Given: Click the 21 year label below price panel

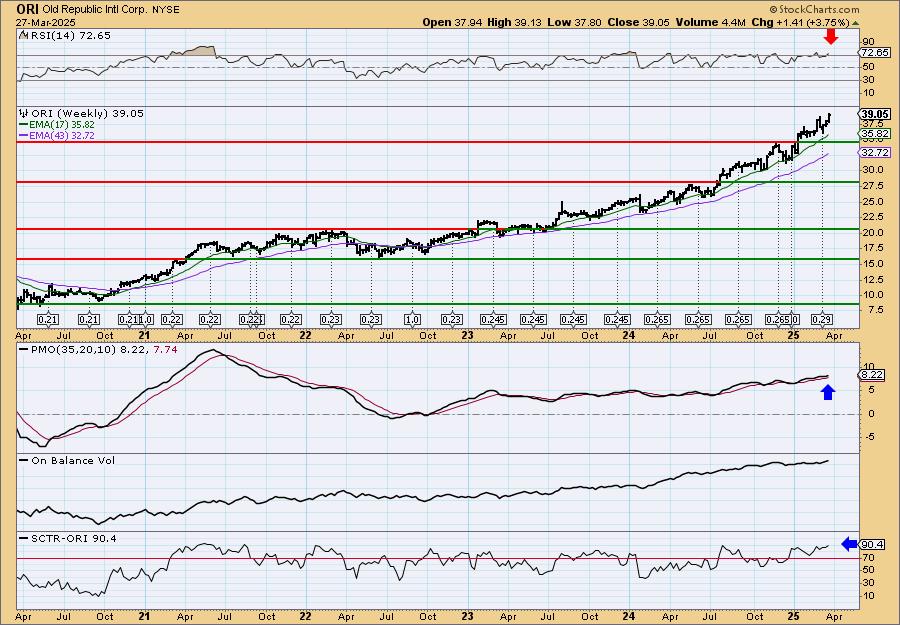Looking at the screenshot, I should [x=145, y=336].
